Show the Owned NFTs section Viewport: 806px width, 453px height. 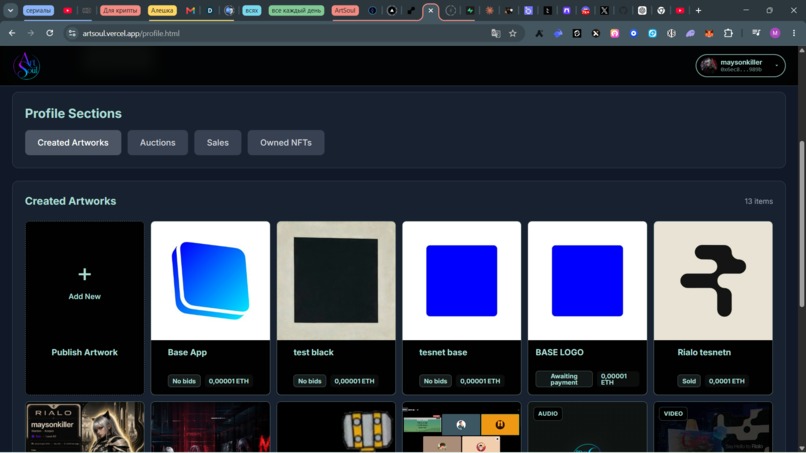(286, 142)
